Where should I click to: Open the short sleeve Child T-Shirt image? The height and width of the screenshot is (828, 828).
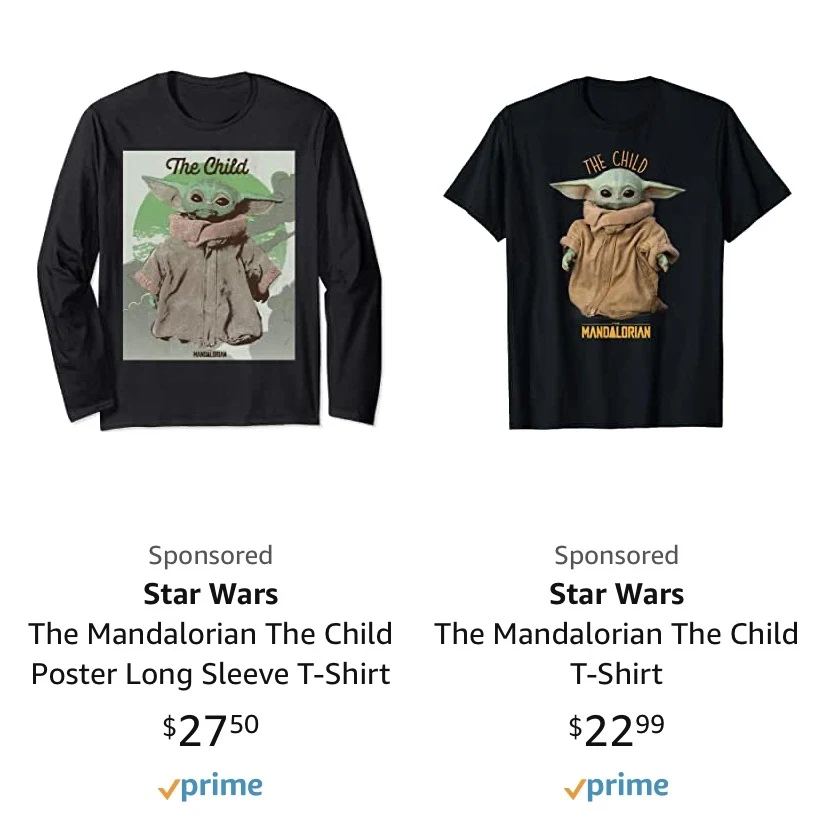coord(617,252)
